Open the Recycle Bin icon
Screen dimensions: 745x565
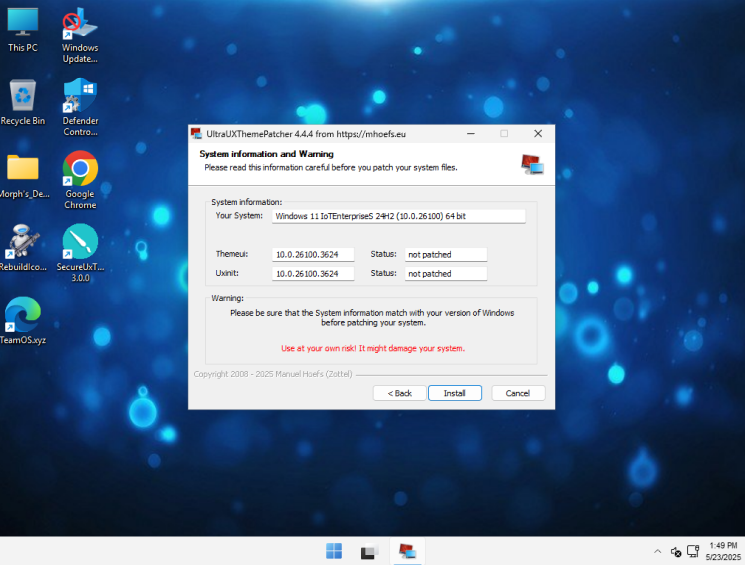click(x=22, y=102)
